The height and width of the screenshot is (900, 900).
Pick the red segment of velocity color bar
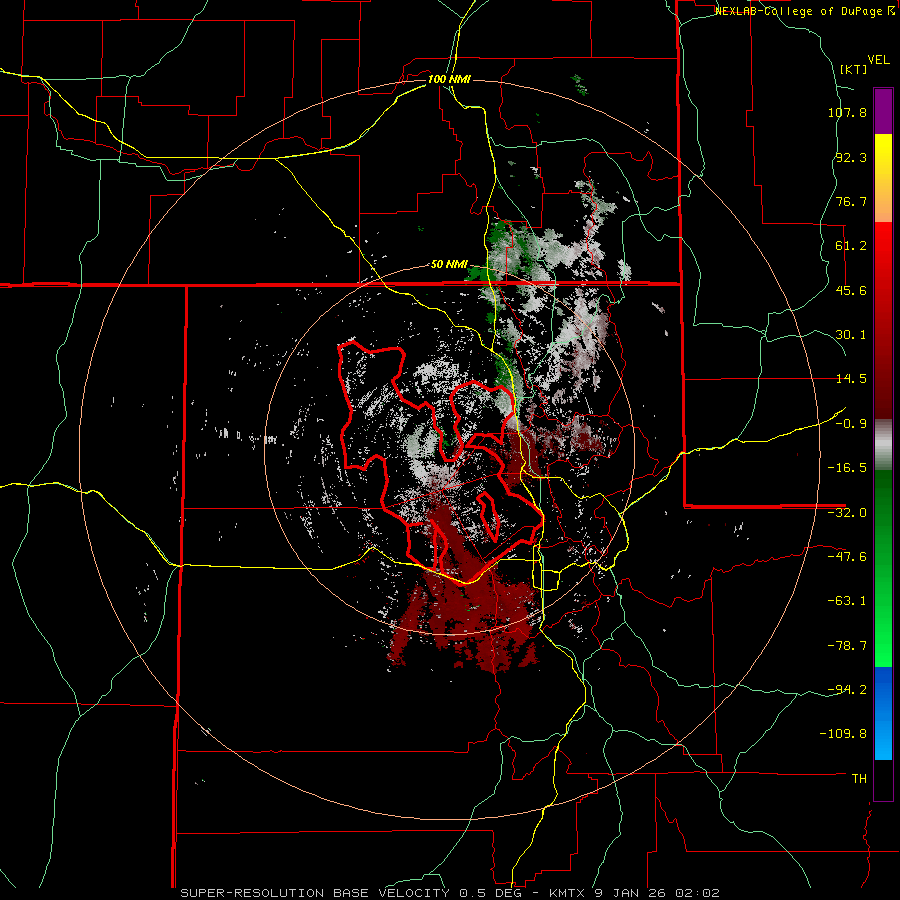883,320
